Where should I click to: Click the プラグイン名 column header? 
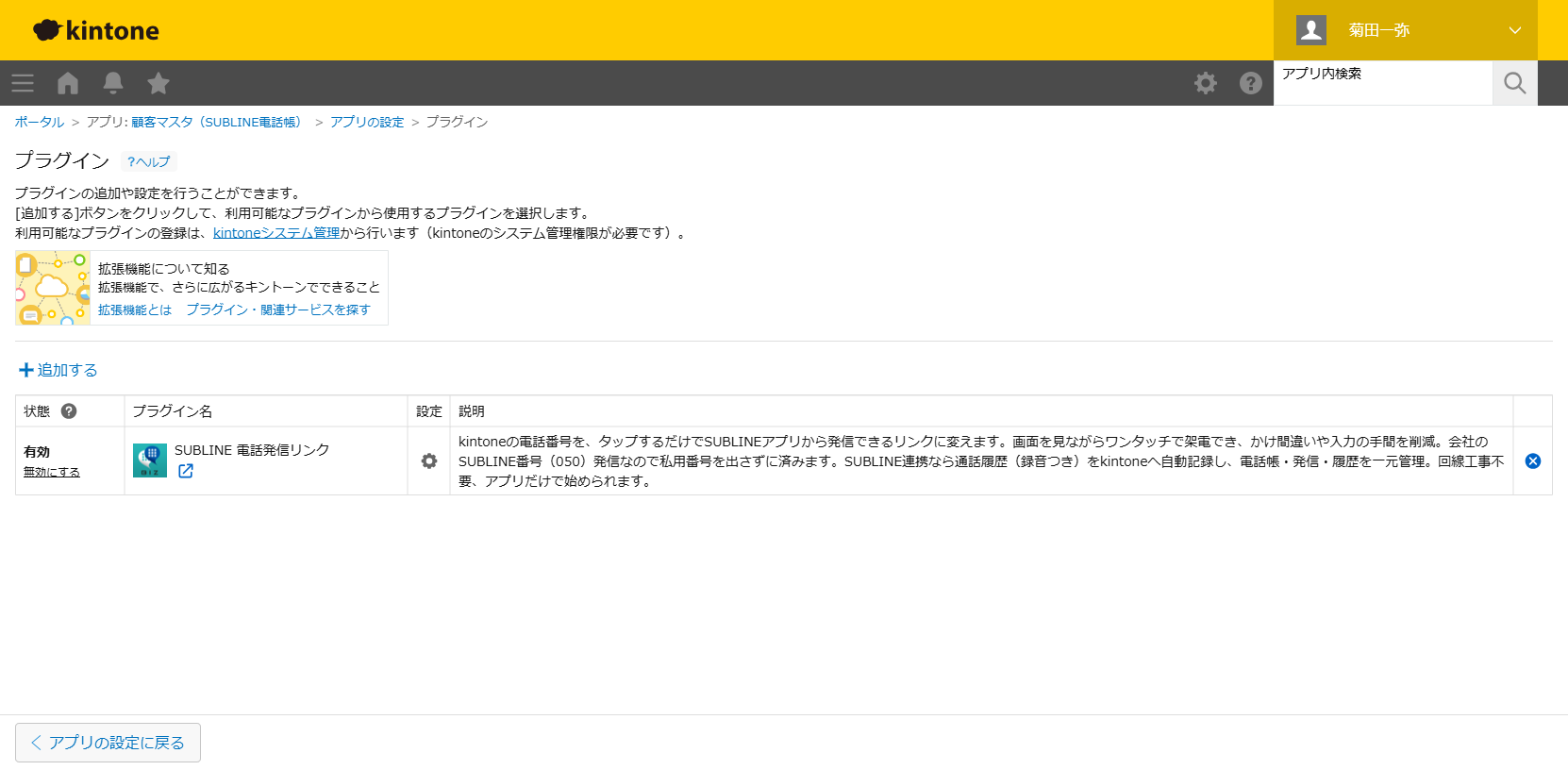click(173, 410)
